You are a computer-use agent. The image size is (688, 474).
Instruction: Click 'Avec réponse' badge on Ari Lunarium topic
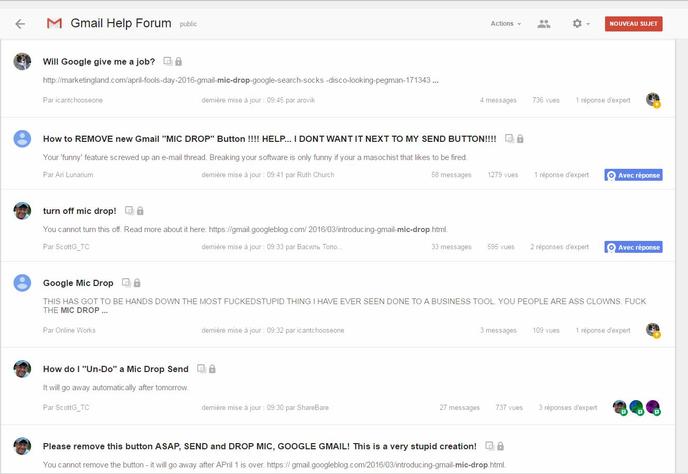pos(633,175)
